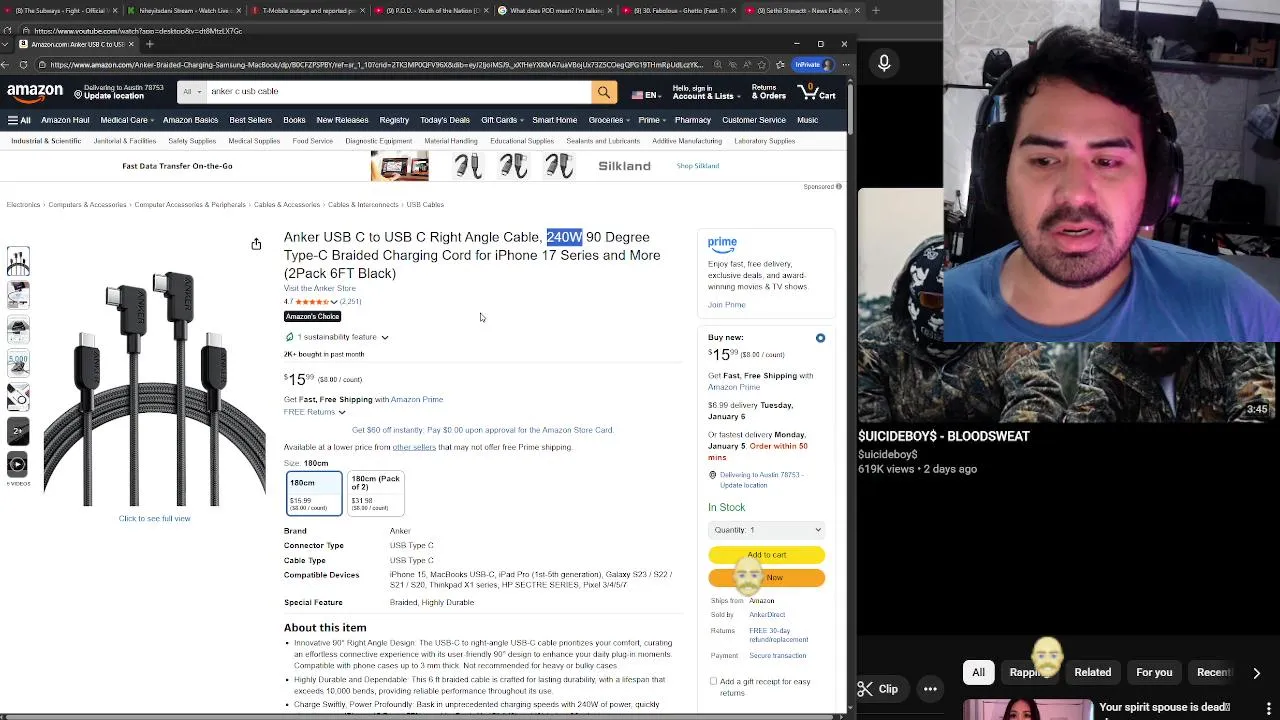This screenshot has height=720, width=1280.
Task: Select the Related chip on YouTube
Action: pos(1092,673)
